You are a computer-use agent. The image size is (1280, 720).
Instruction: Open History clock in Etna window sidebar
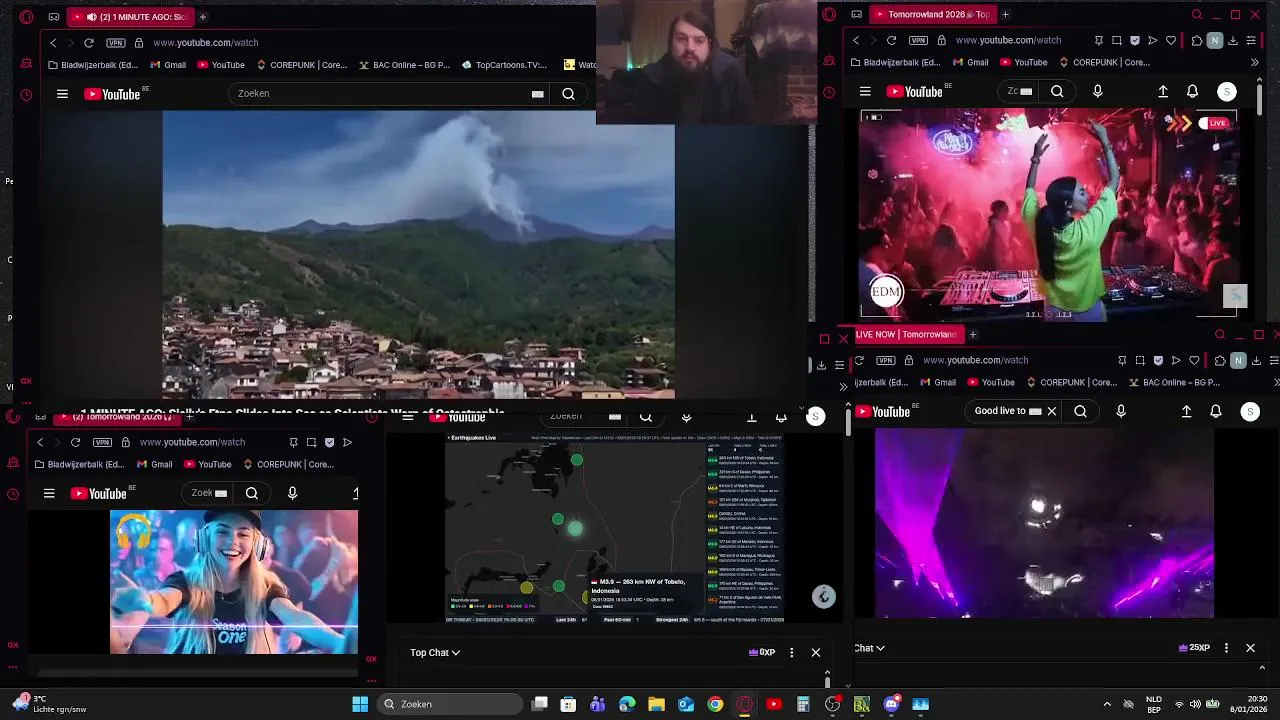pos(26,95)
